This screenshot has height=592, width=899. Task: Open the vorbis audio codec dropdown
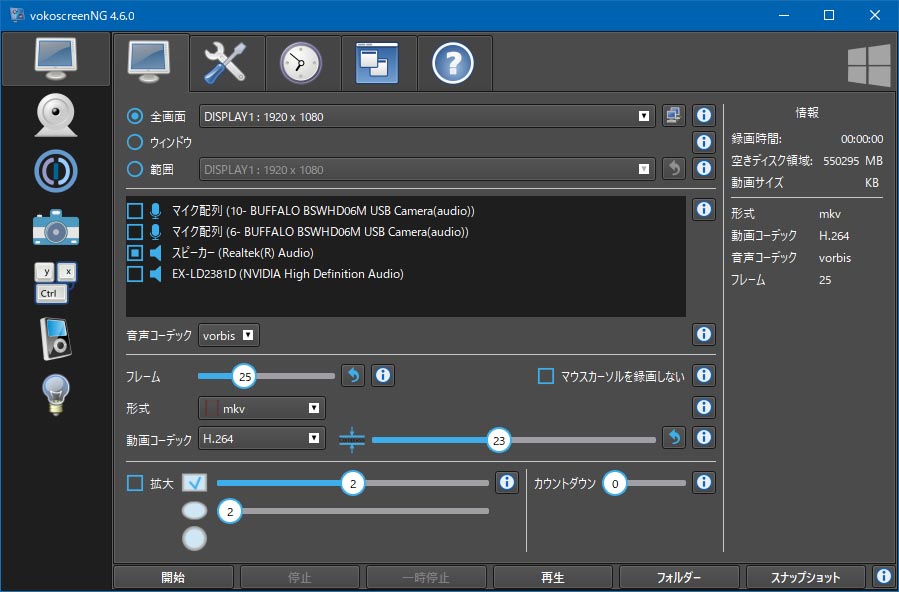coord(229,335)
